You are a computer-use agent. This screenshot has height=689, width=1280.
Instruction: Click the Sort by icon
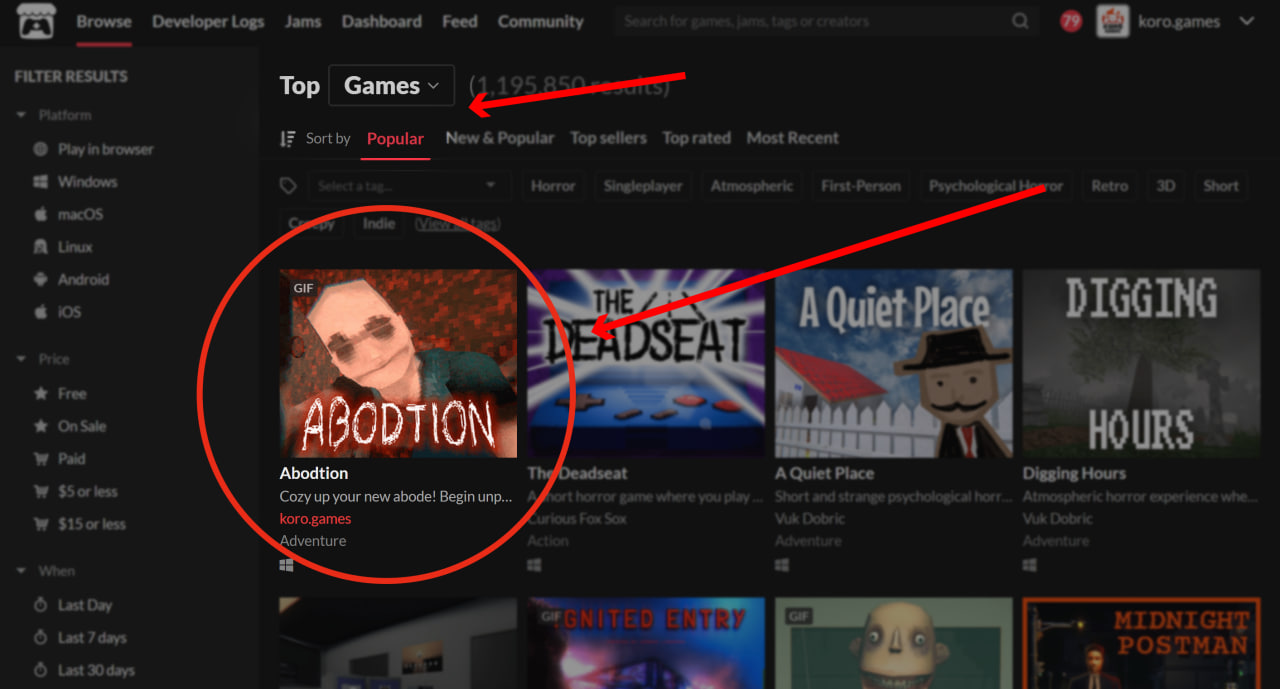288,138
